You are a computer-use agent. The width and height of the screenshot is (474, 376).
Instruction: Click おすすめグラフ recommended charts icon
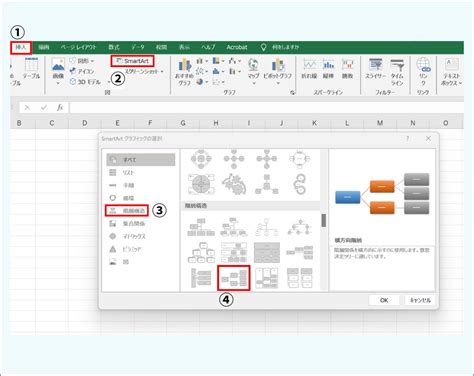(x=184, y=72)
